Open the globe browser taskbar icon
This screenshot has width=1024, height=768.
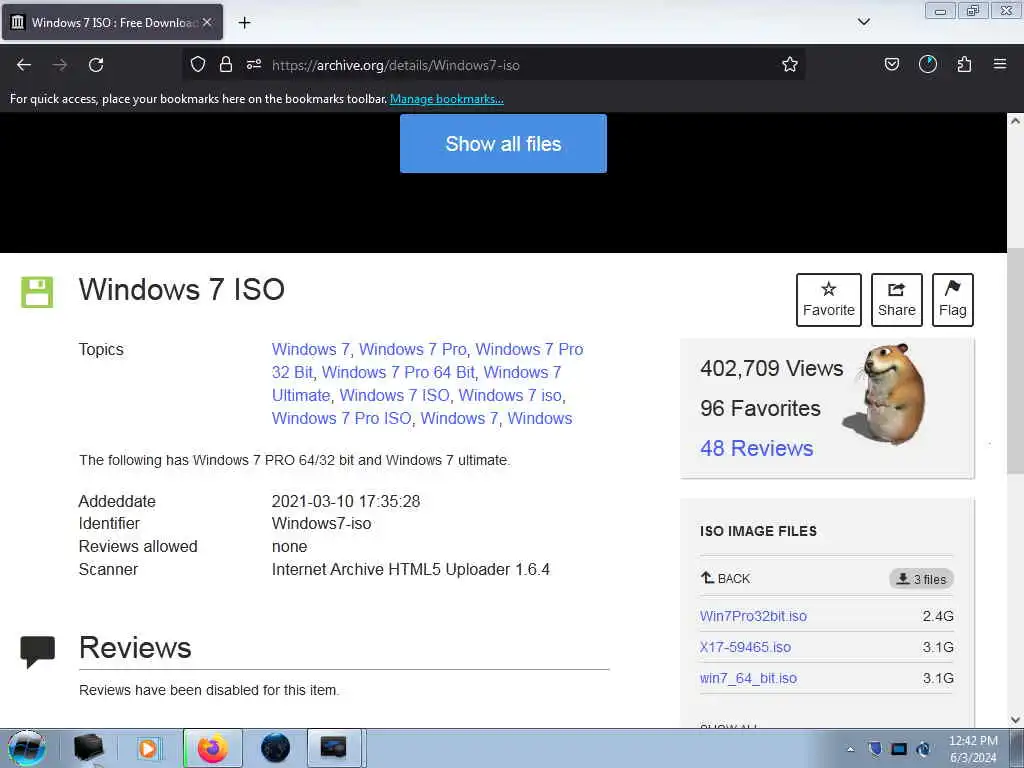click(275, 748)
